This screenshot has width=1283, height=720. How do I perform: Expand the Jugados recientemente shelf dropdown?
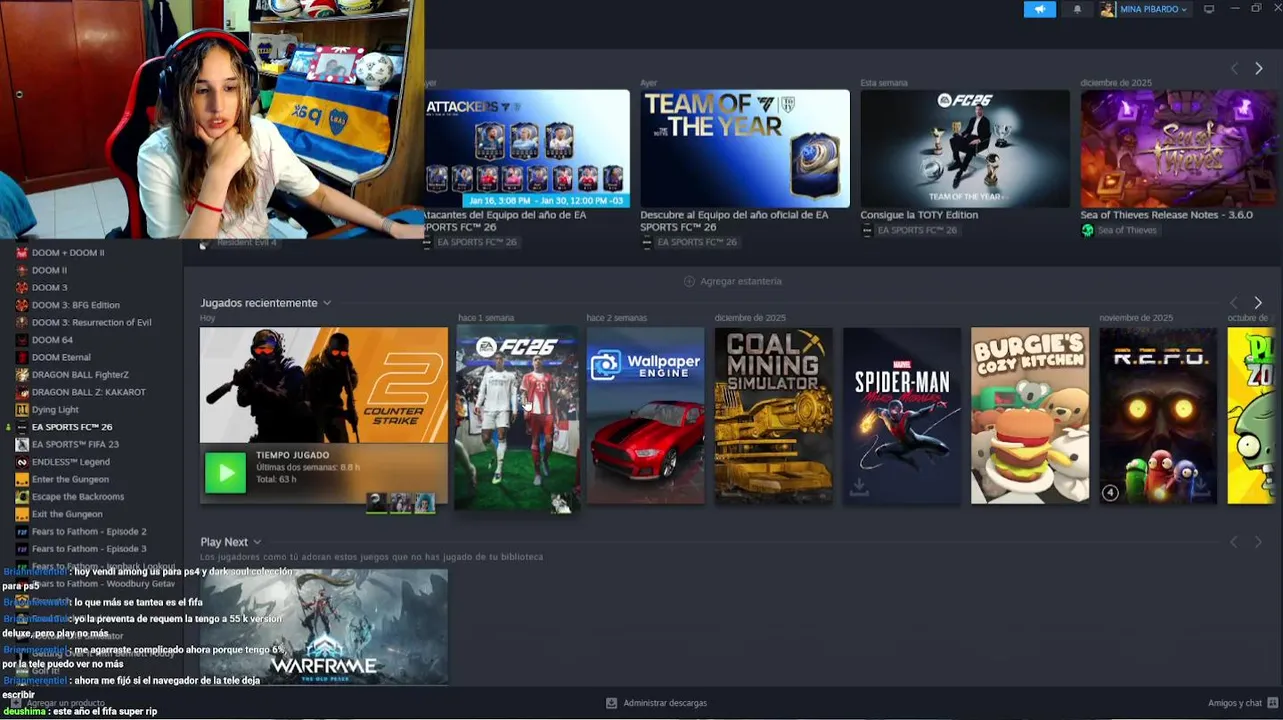coord(326,303)
